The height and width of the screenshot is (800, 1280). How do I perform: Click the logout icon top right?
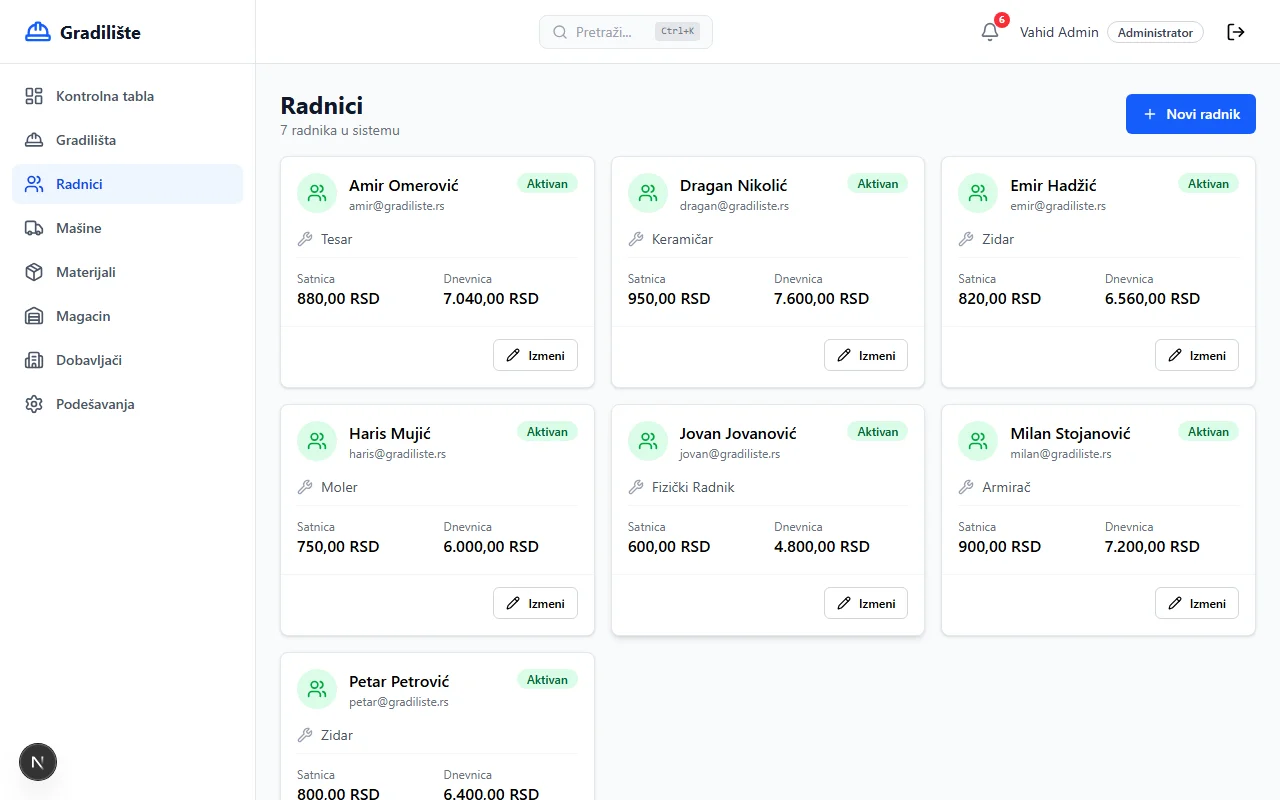coord(1236,32)
